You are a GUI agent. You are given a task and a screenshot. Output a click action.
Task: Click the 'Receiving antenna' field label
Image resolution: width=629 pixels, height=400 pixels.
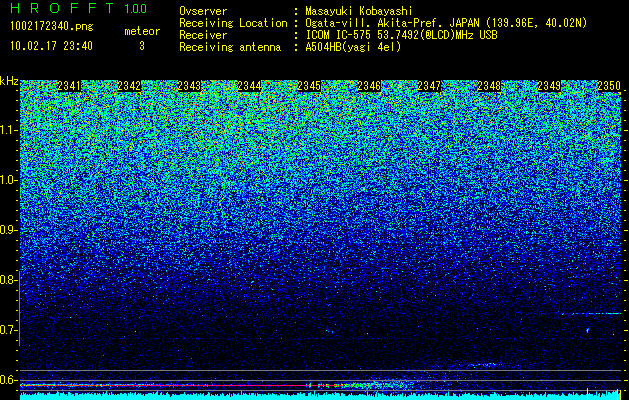[x=230, y=47]
